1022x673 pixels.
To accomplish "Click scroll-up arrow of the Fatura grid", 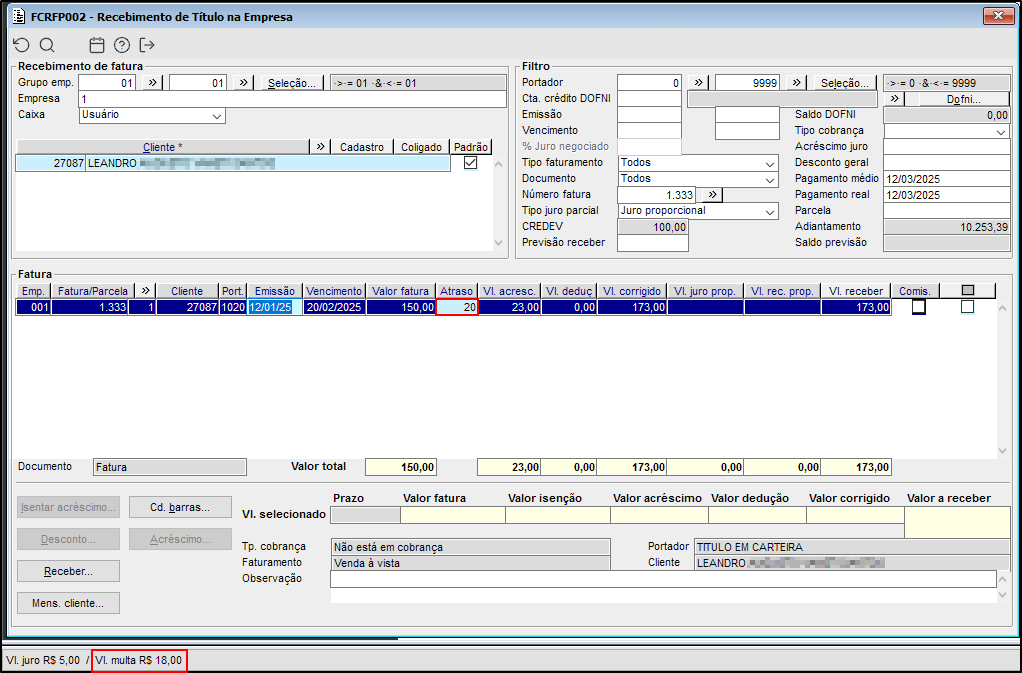I will point(1002,308).
